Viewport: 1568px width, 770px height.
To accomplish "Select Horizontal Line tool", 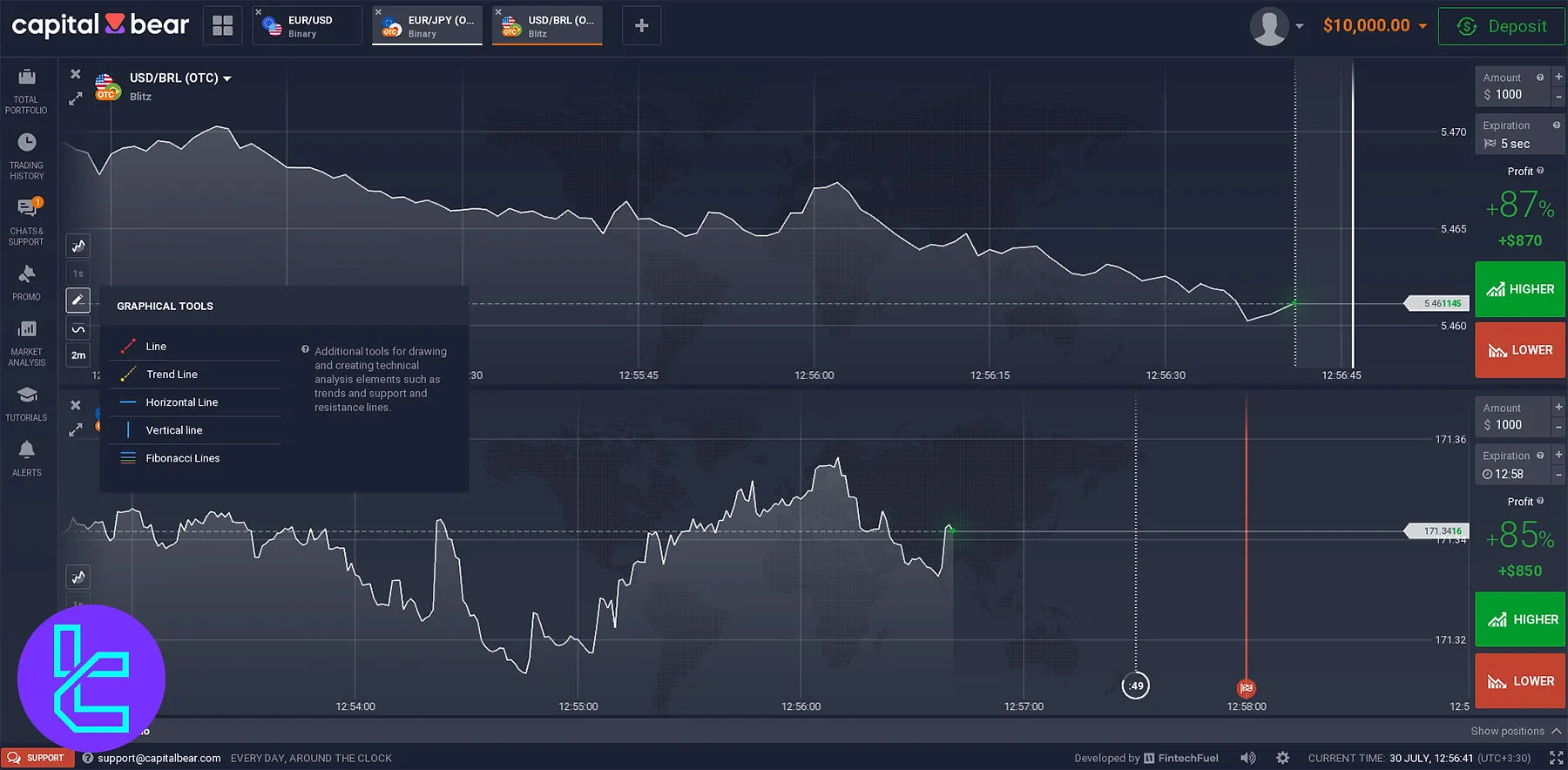I will tap(195, 402).
